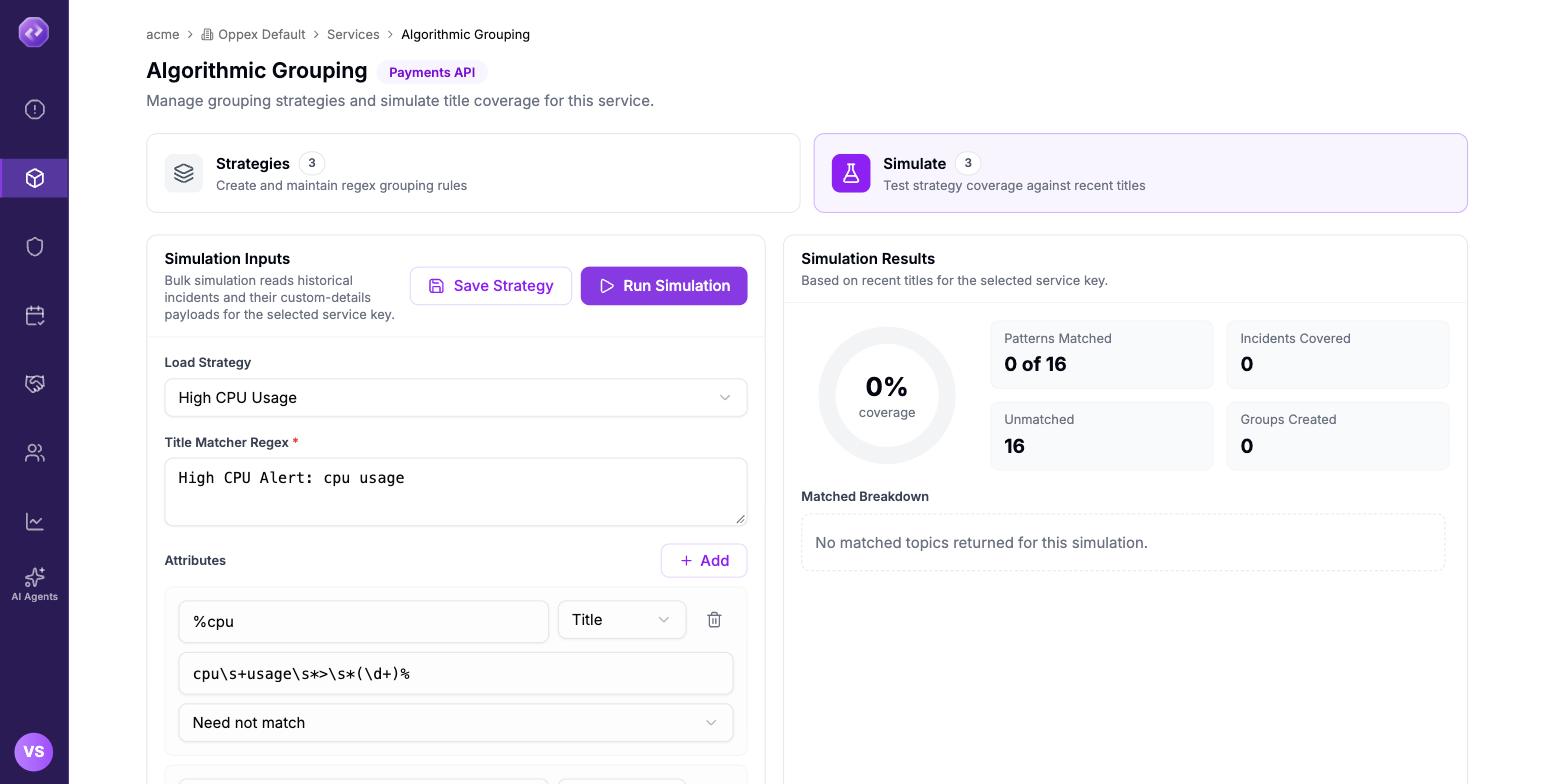The height and width of the screenshot is (784, 1545).
Task: Delete the %cpu attribute with trash icon
Action: (x=714, y=620)
